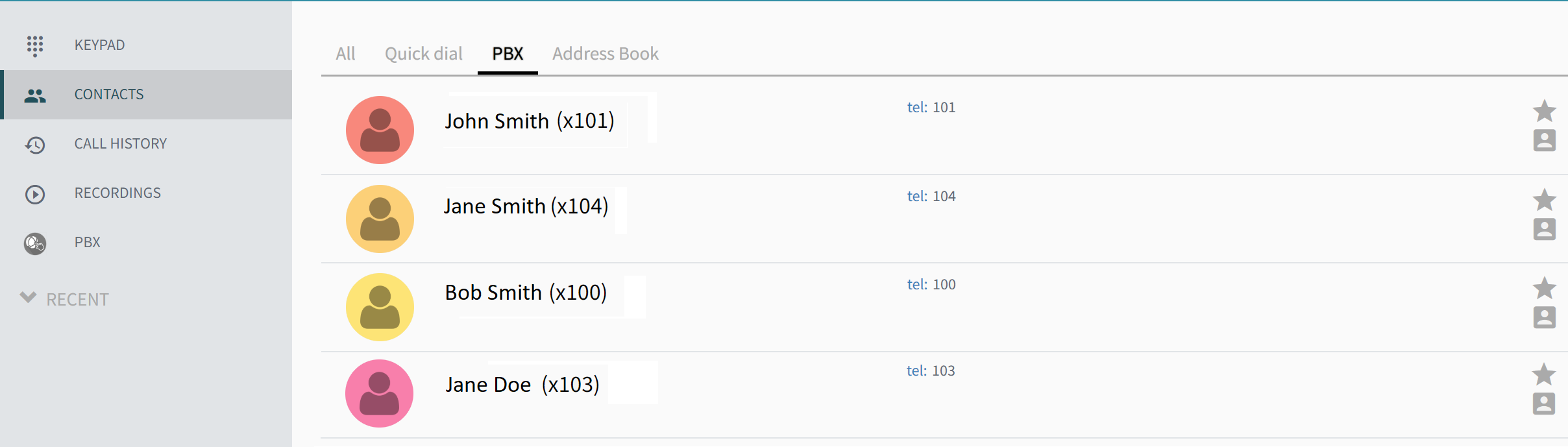Call tel: 103 link

931,371
